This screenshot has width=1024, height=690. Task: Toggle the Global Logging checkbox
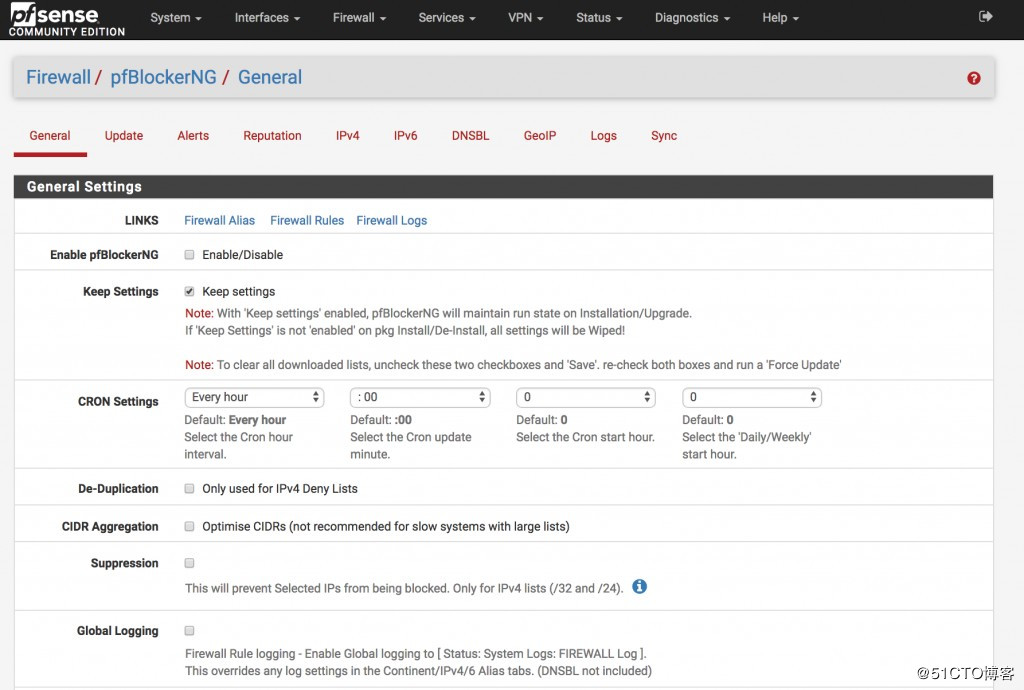tap(189, 631)
